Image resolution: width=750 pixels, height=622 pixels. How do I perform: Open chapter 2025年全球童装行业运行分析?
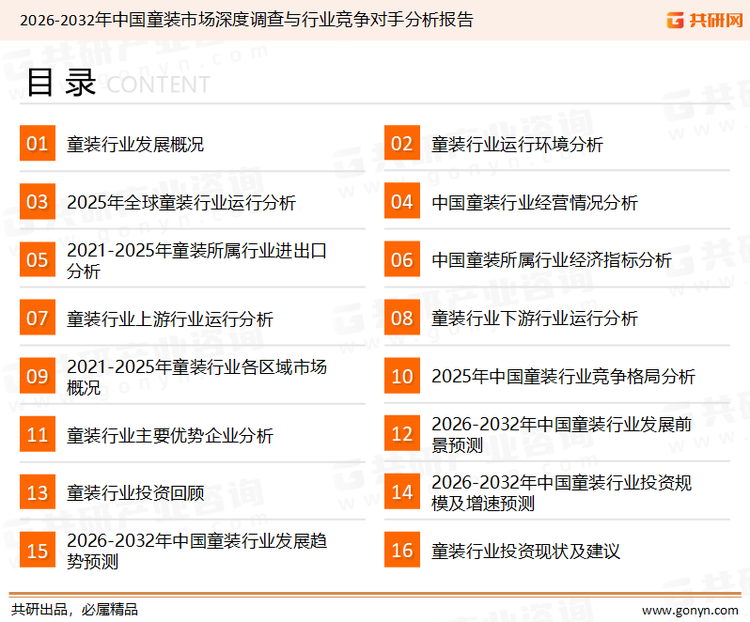tap(181, 202)
